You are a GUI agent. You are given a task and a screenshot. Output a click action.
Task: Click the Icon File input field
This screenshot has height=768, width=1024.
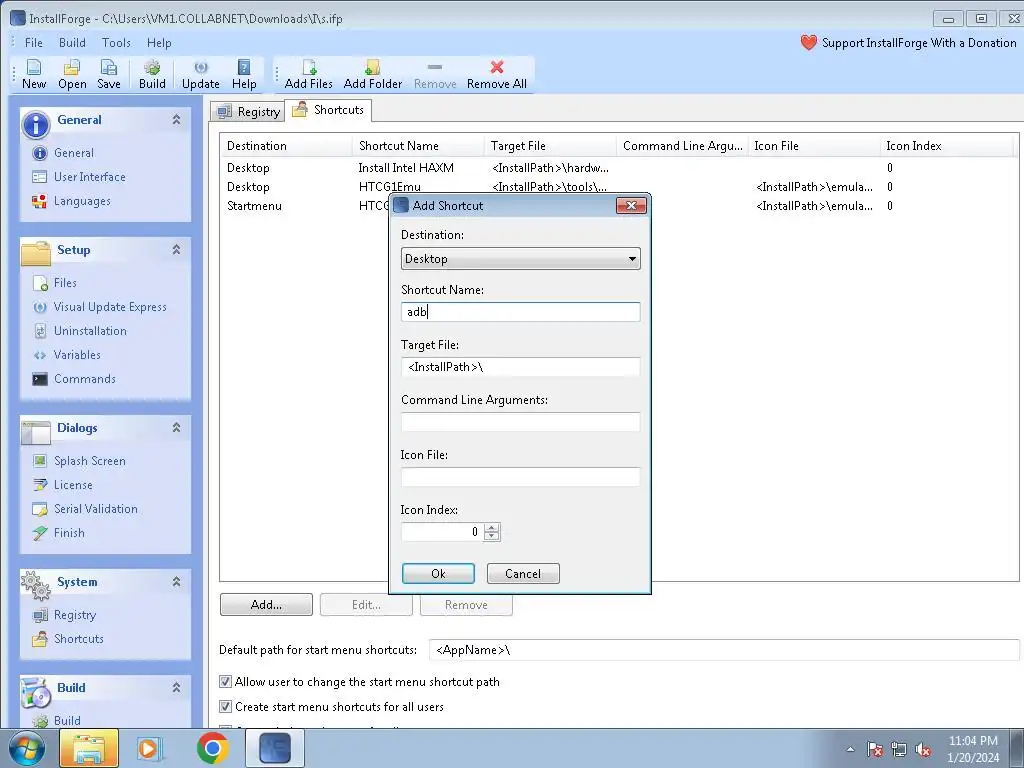point(520,477)
